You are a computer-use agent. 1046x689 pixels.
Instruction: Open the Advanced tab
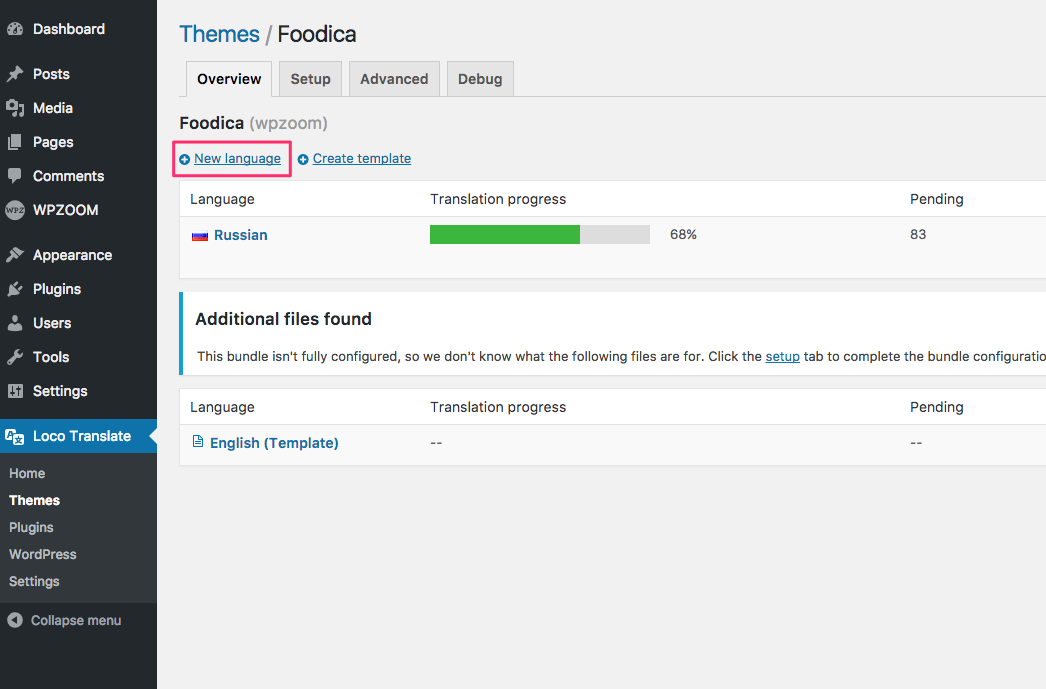[x=394, y=79]
